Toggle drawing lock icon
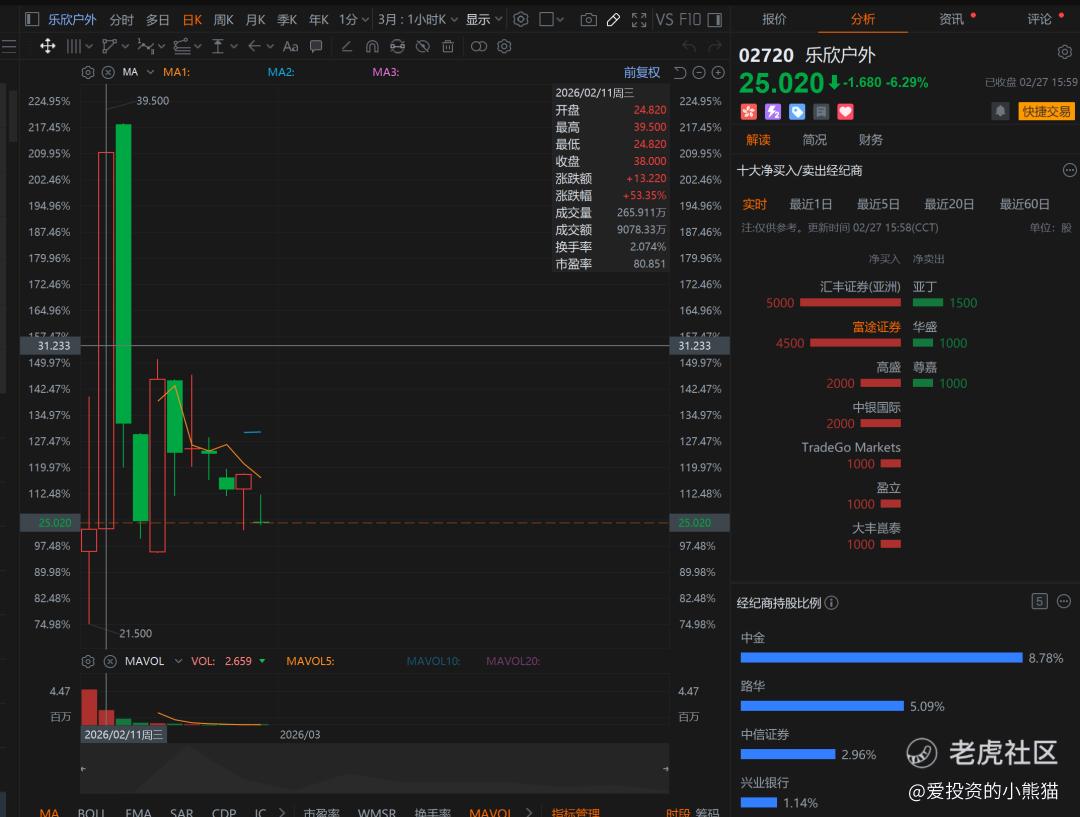The image size is (1080, 817). click(397, 46)
